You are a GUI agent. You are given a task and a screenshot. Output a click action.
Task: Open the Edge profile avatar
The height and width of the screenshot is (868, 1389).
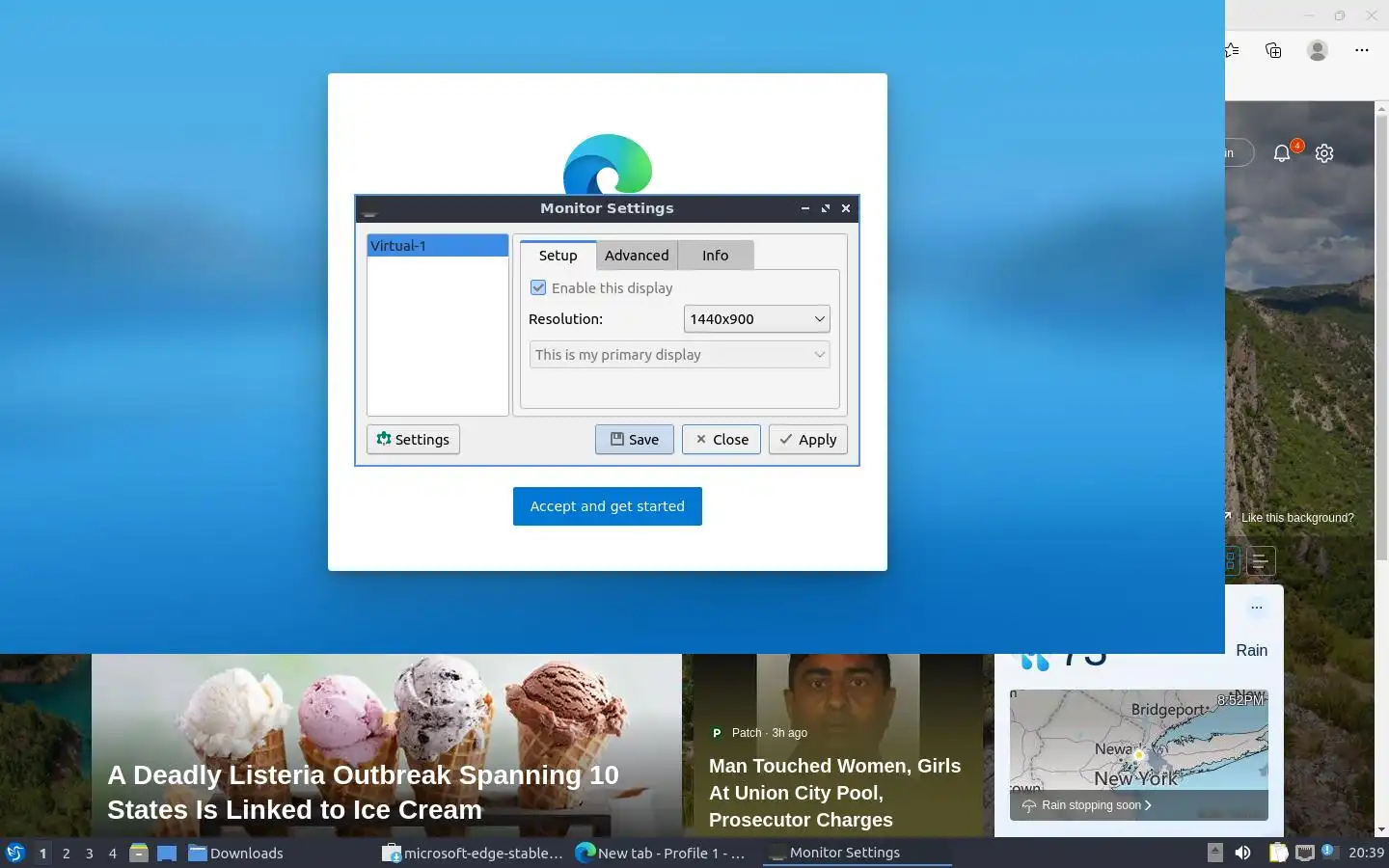[1318, 50]
